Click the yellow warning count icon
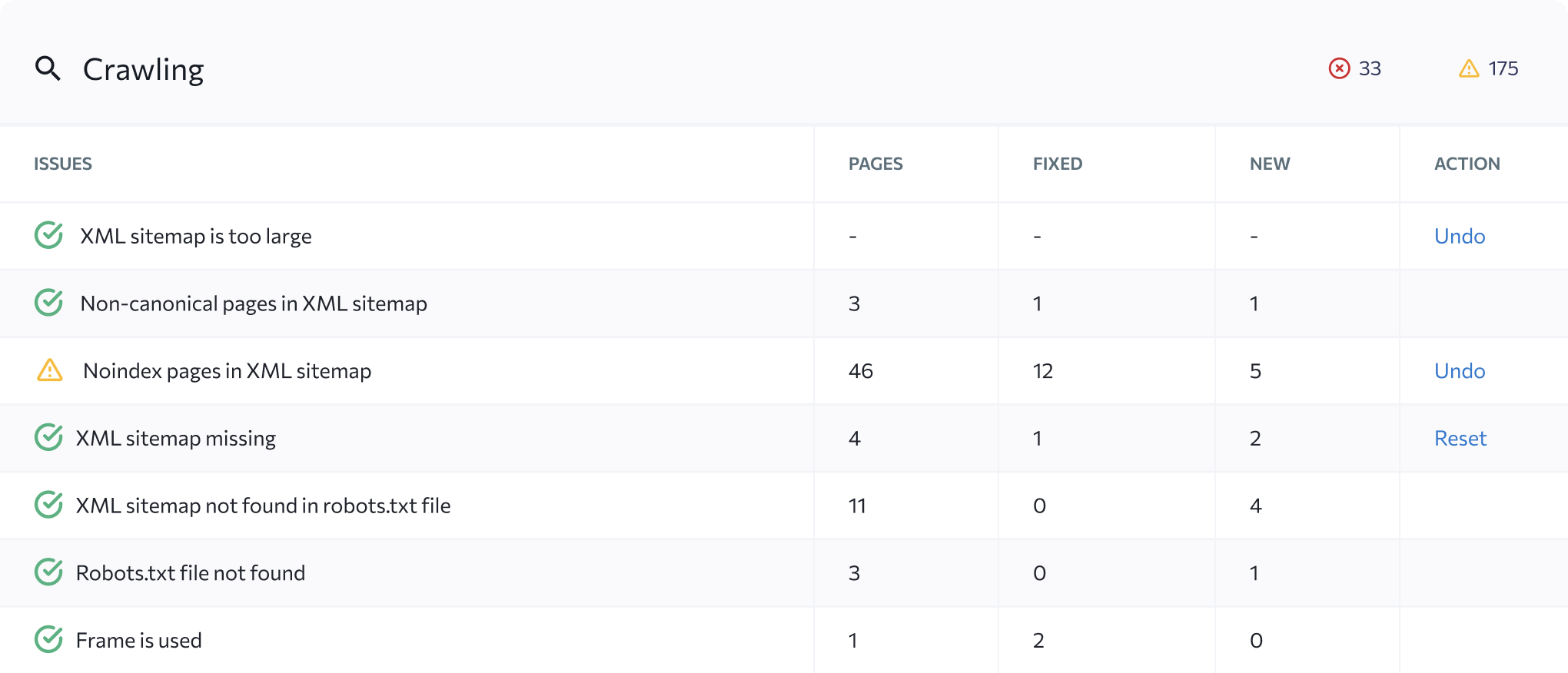The height and width of the screenshot is (673, 1568). tap(1469, 68)
